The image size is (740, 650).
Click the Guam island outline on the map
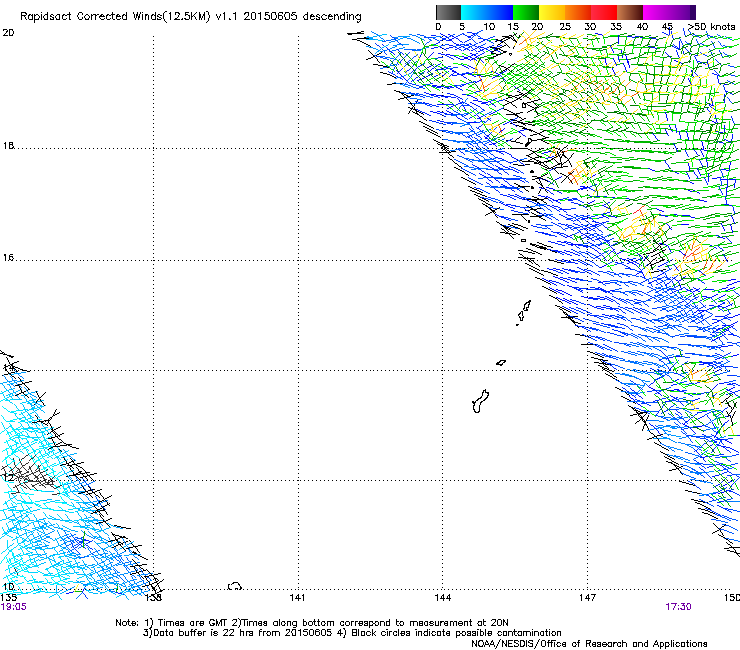[x=480, y=401]
